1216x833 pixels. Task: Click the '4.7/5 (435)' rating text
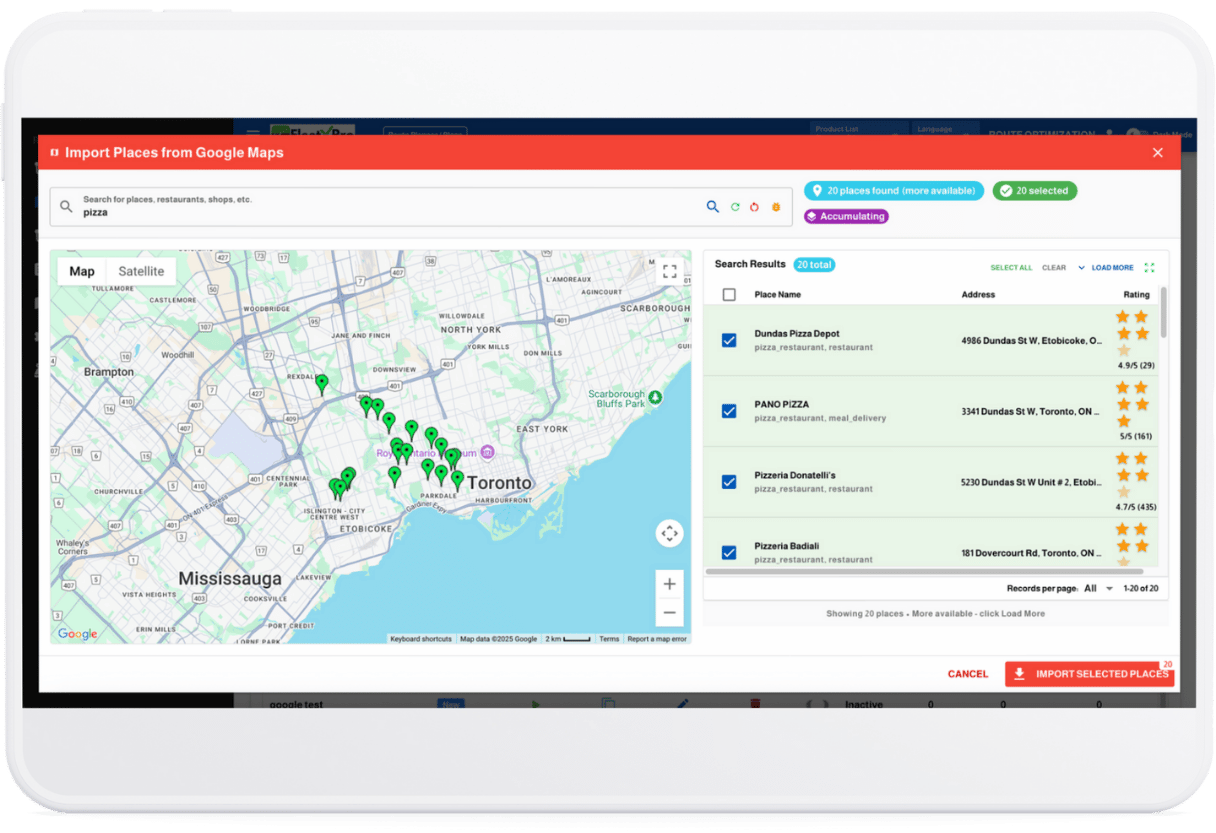1134,507
